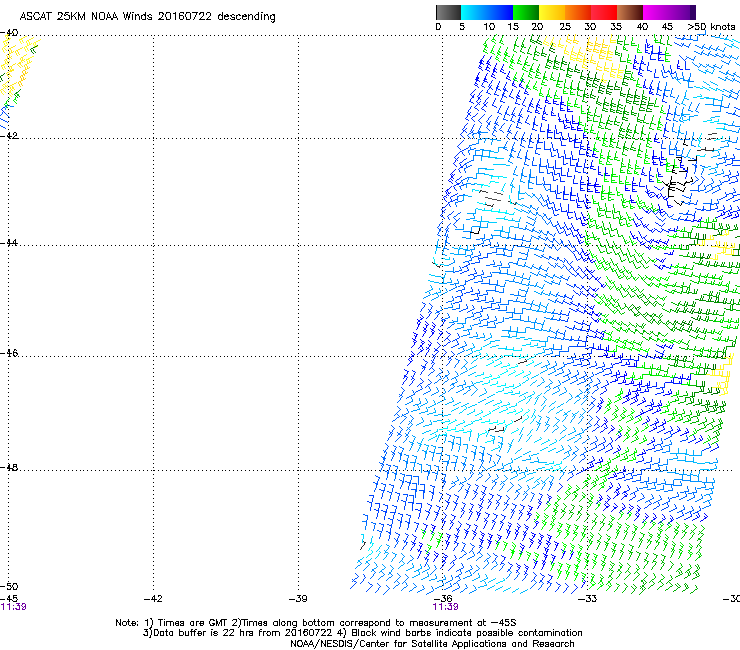This screenshot has width=740, height=650.
Task: Select the red 30-35 knots legend segment
Action: click(x=604, y=12)
